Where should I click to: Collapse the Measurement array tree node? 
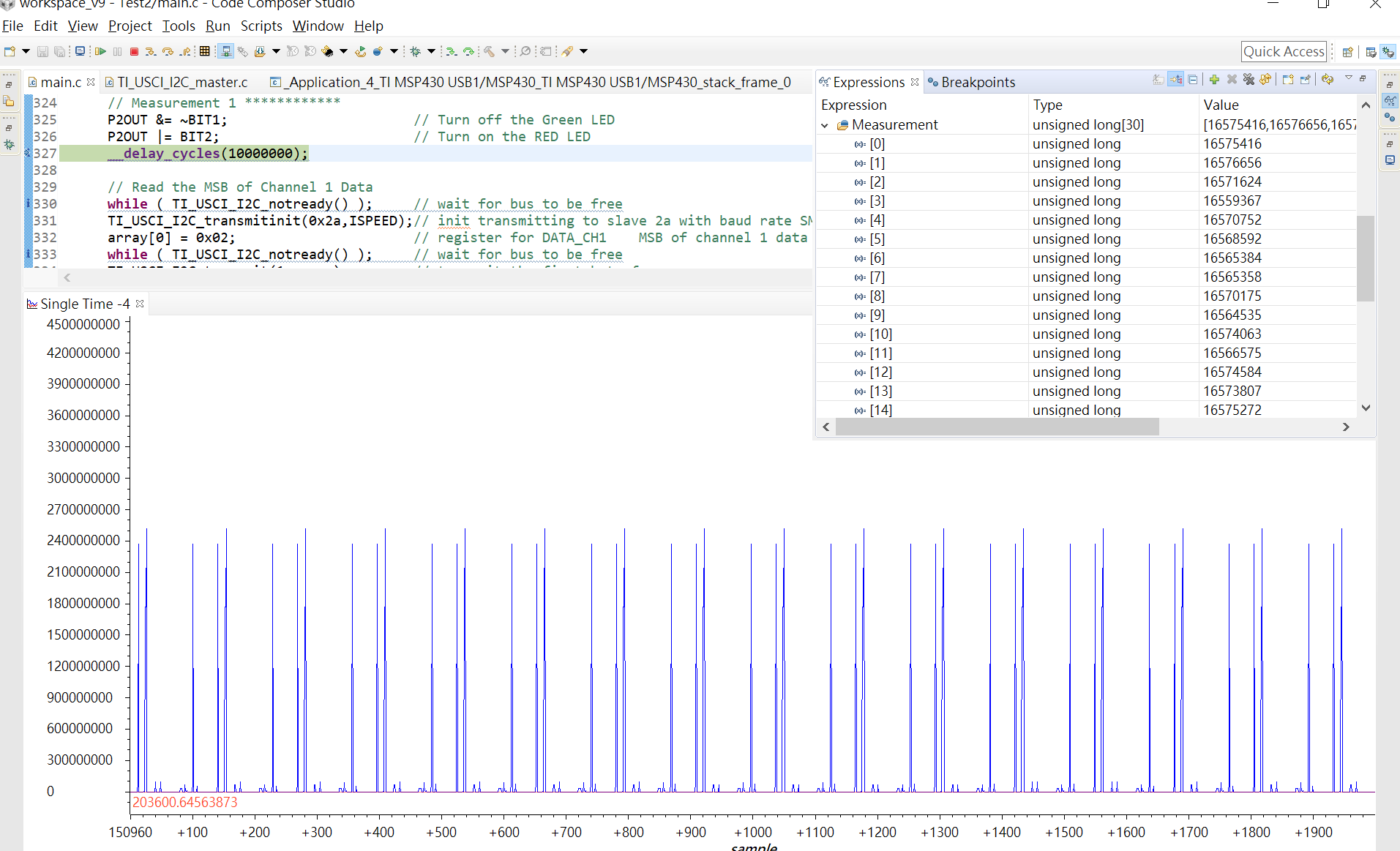[x=825, y=125]
